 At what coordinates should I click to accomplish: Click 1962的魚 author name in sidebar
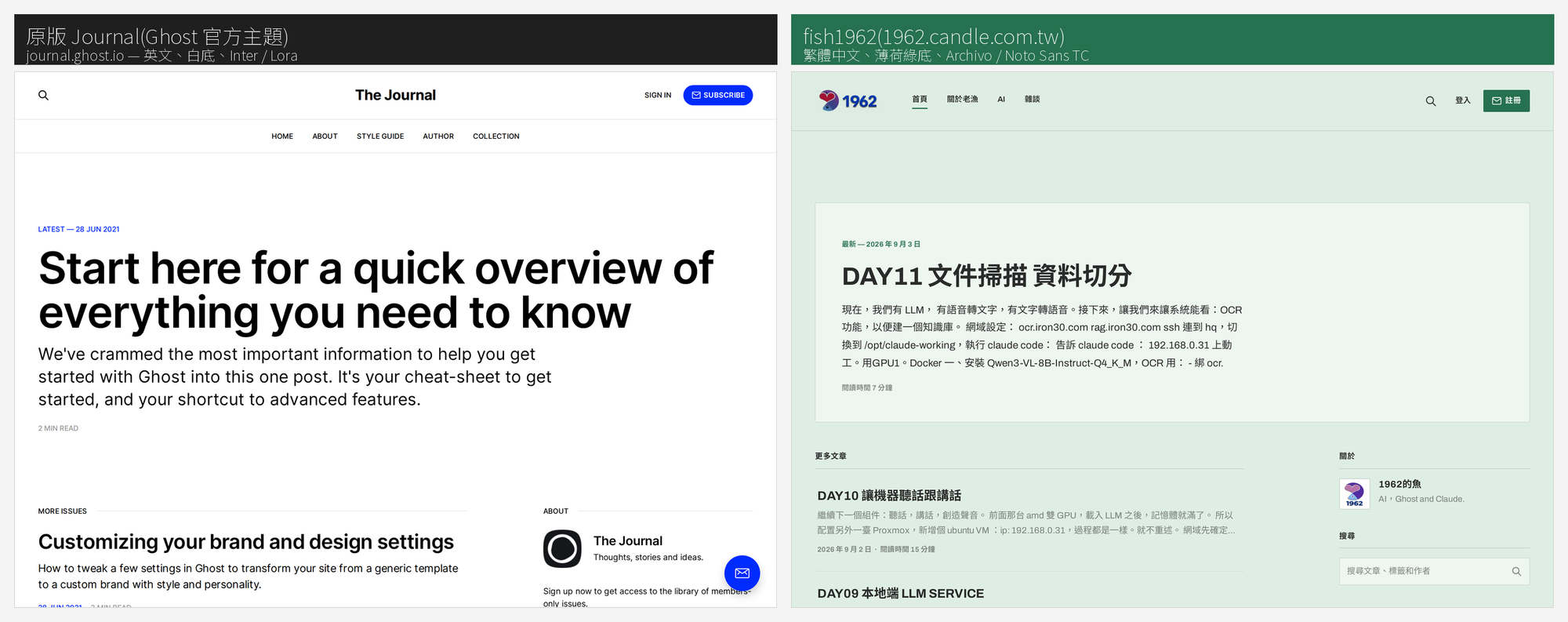(1399, 484)
